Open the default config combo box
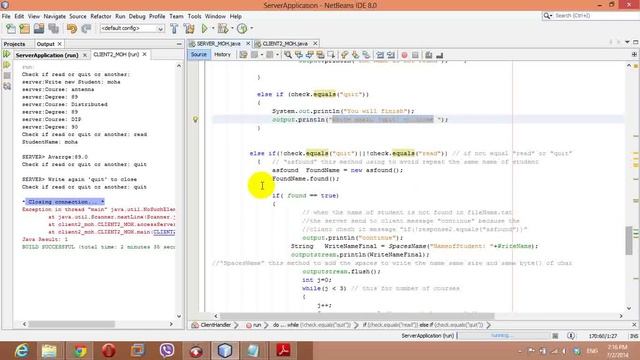 (132, 29)
